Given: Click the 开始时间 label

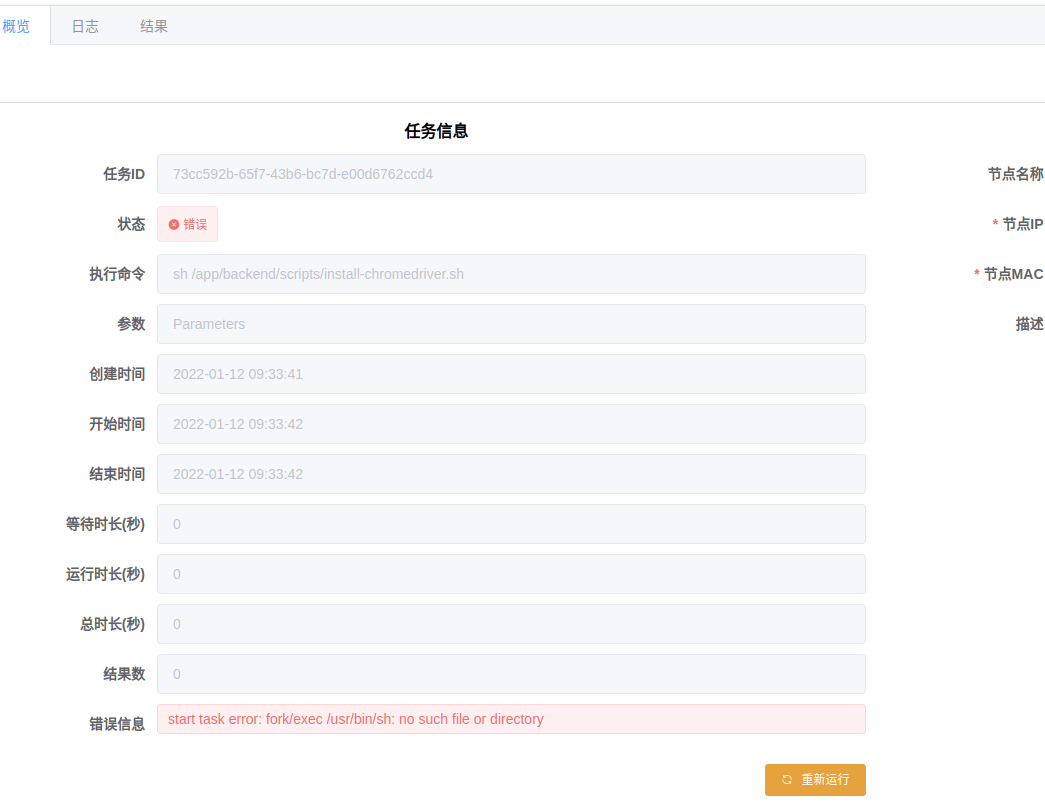Looking at the screenshot, I should [x=117, y=424].
